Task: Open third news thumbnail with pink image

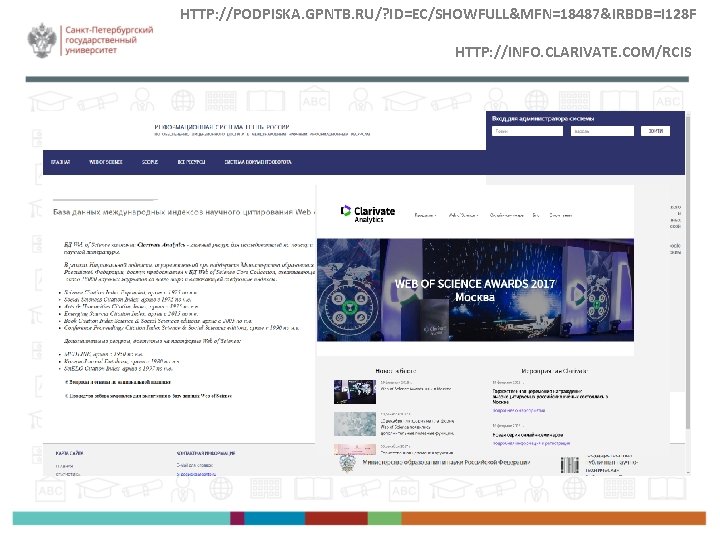Action: (355, 449)
